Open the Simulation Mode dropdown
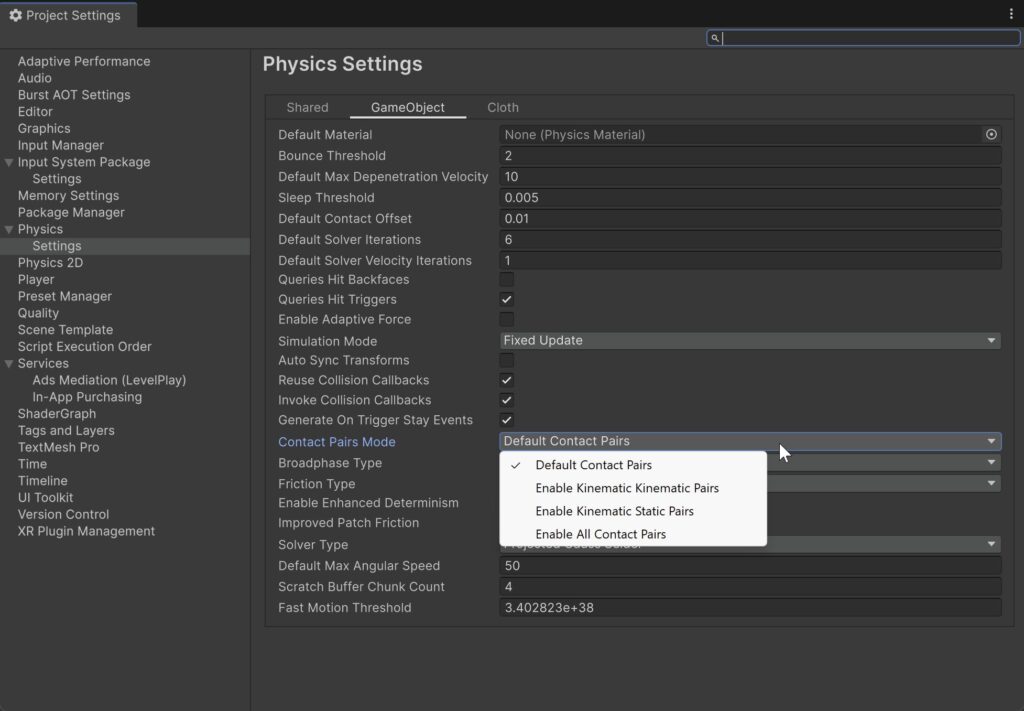The width and height of the screenshot is (1024, 711). (x=750, y=340)
